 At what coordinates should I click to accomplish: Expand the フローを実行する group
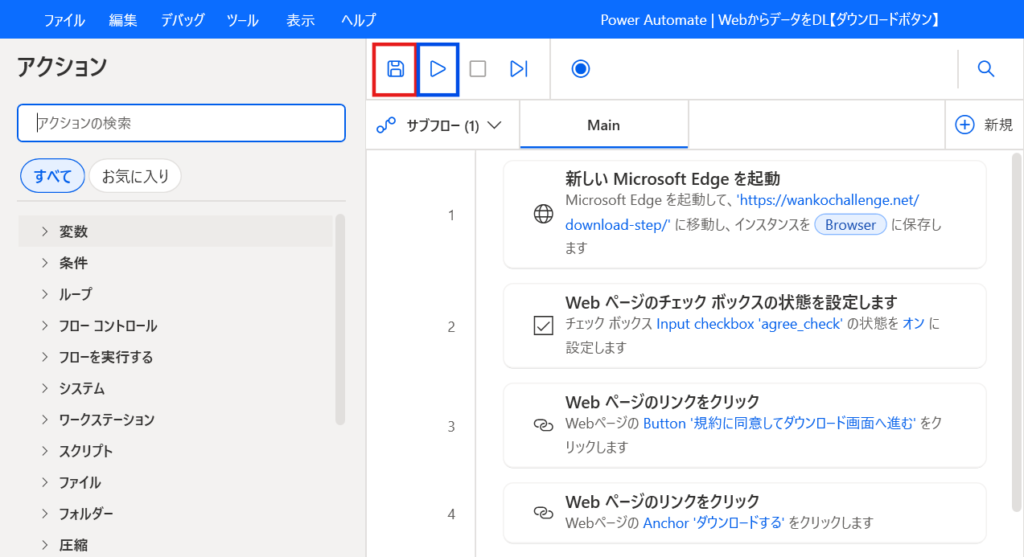click(x=175, y=357)
